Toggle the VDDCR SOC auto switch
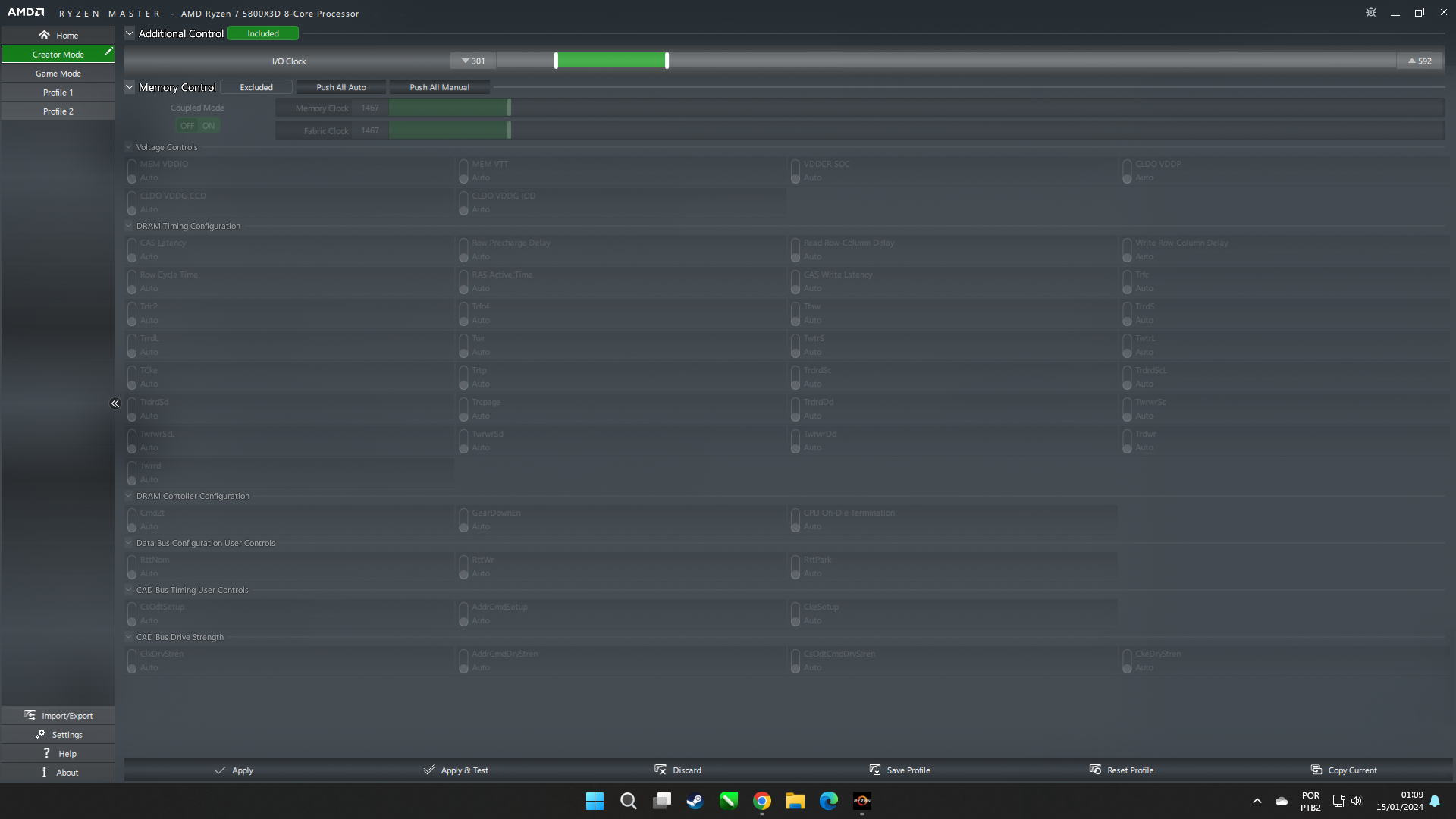The height and width of the screenshot is (819, 1456). (795, 171)
